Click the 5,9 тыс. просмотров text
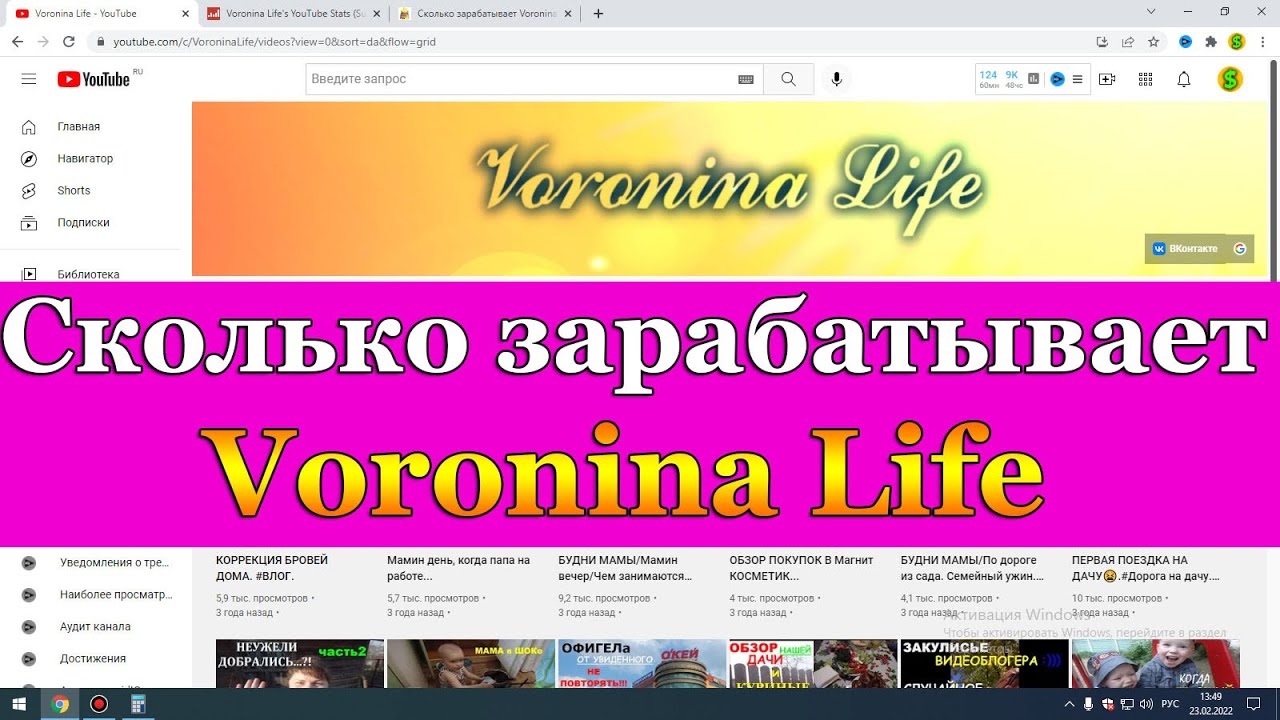 (262, 598)
